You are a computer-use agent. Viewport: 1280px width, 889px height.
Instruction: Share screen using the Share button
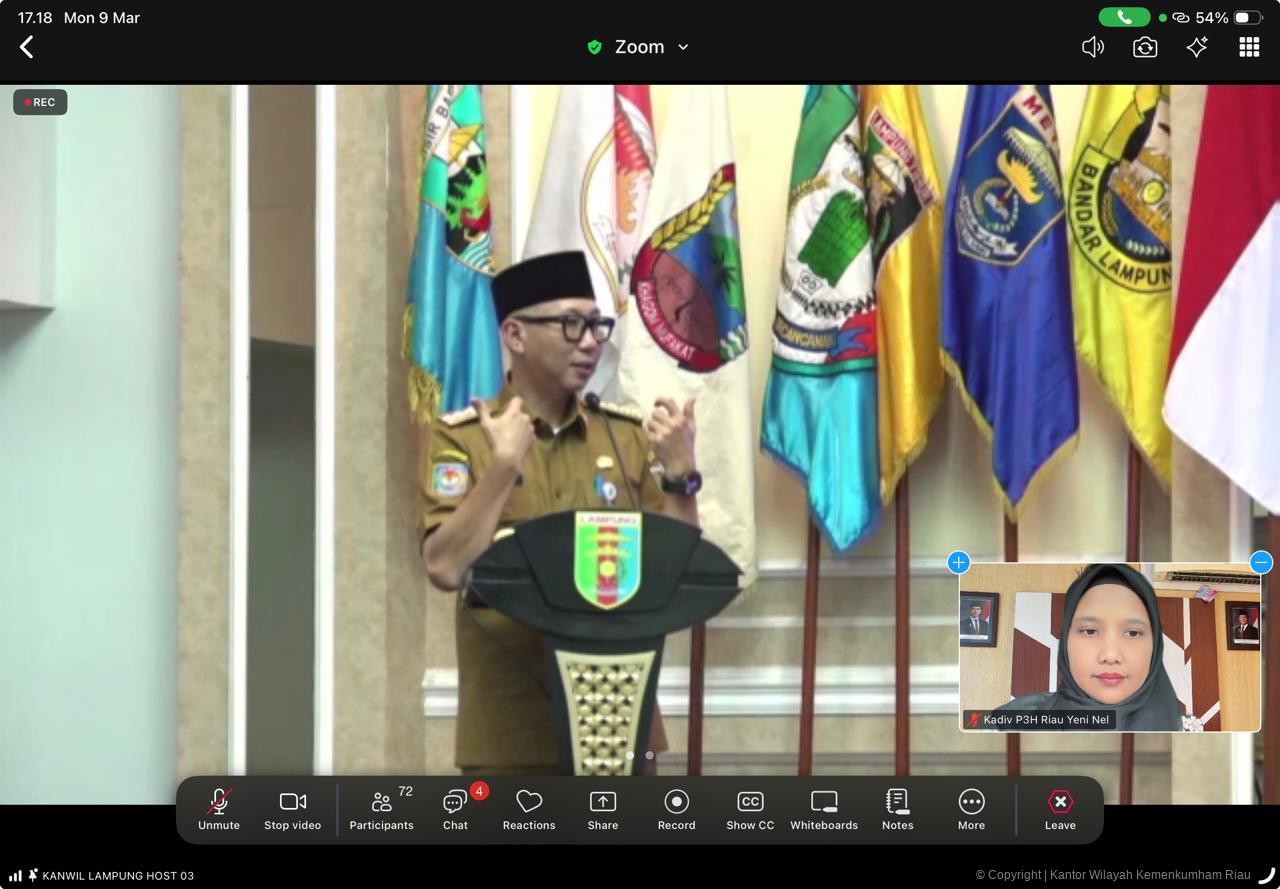coord(603,809)
